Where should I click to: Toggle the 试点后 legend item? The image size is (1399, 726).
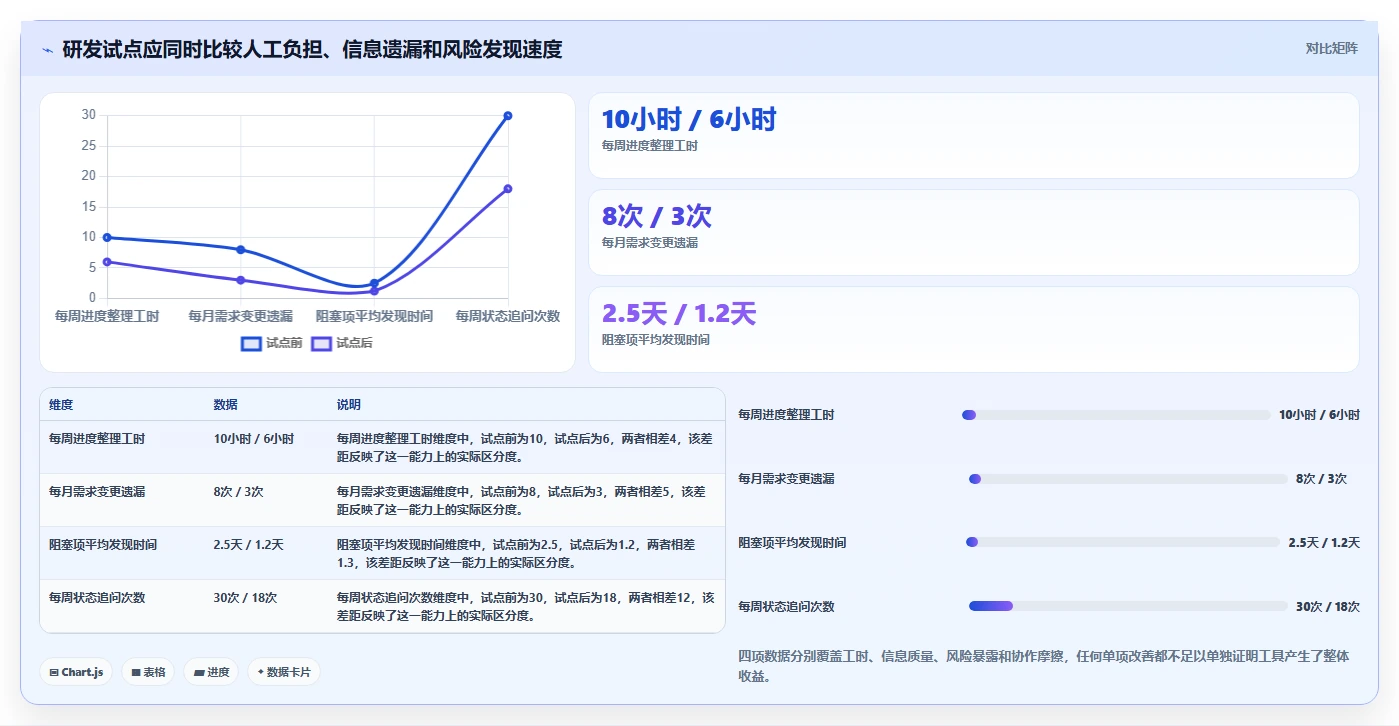(341, 343)
